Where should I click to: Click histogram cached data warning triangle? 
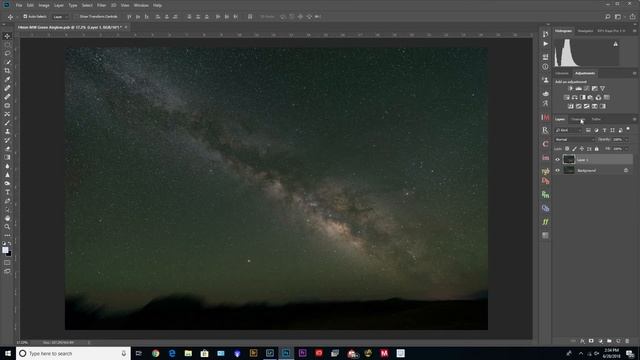point(616,44)
